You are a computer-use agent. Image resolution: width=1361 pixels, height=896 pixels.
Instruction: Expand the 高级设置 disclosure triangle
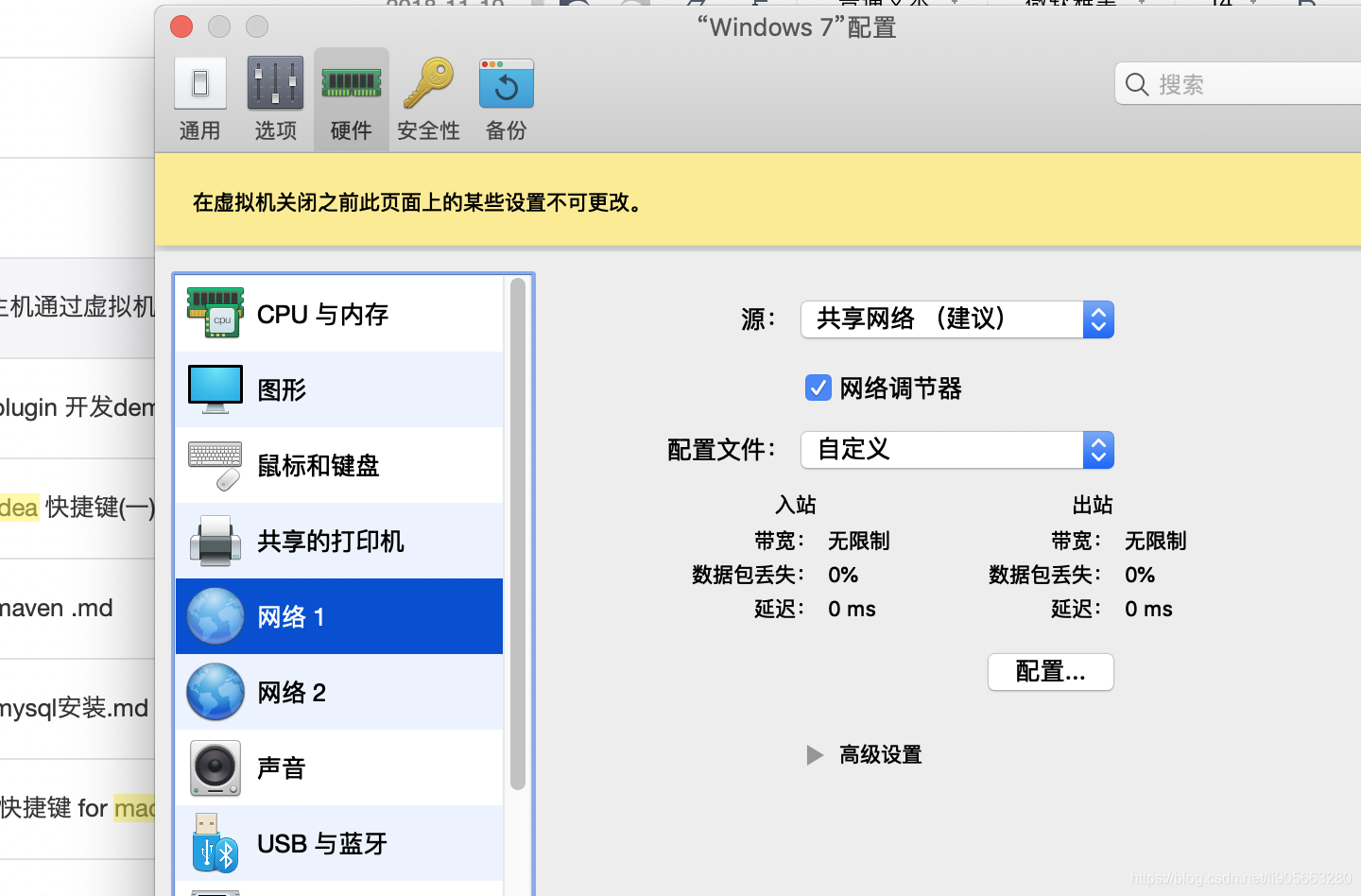click(x=815, y=755)
